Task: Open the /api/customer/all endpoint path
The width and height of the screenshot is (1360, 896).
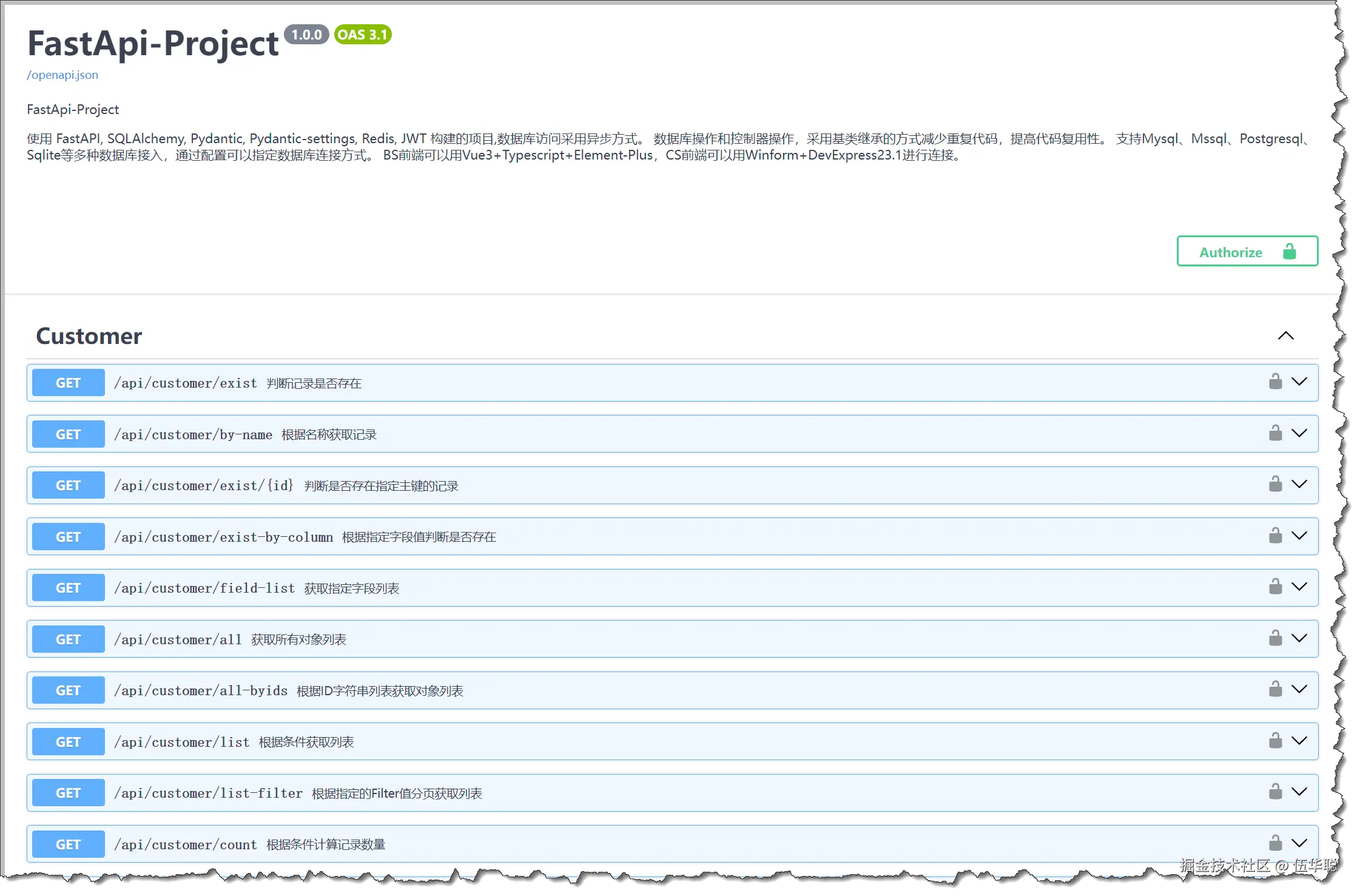Action: click(x=178, y=639)
